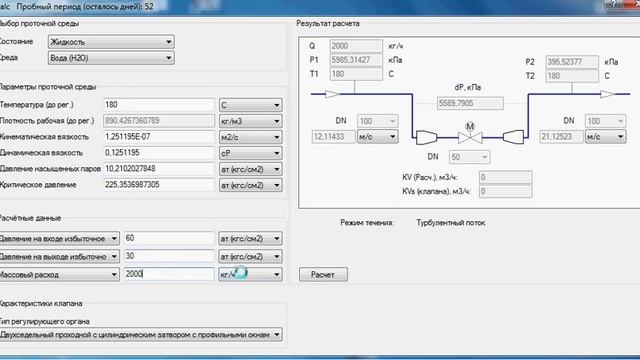The height and width of the screenshot is (360, 640).
Task: Click the Динамическая вязкость value field
Action: pos(159,153)
